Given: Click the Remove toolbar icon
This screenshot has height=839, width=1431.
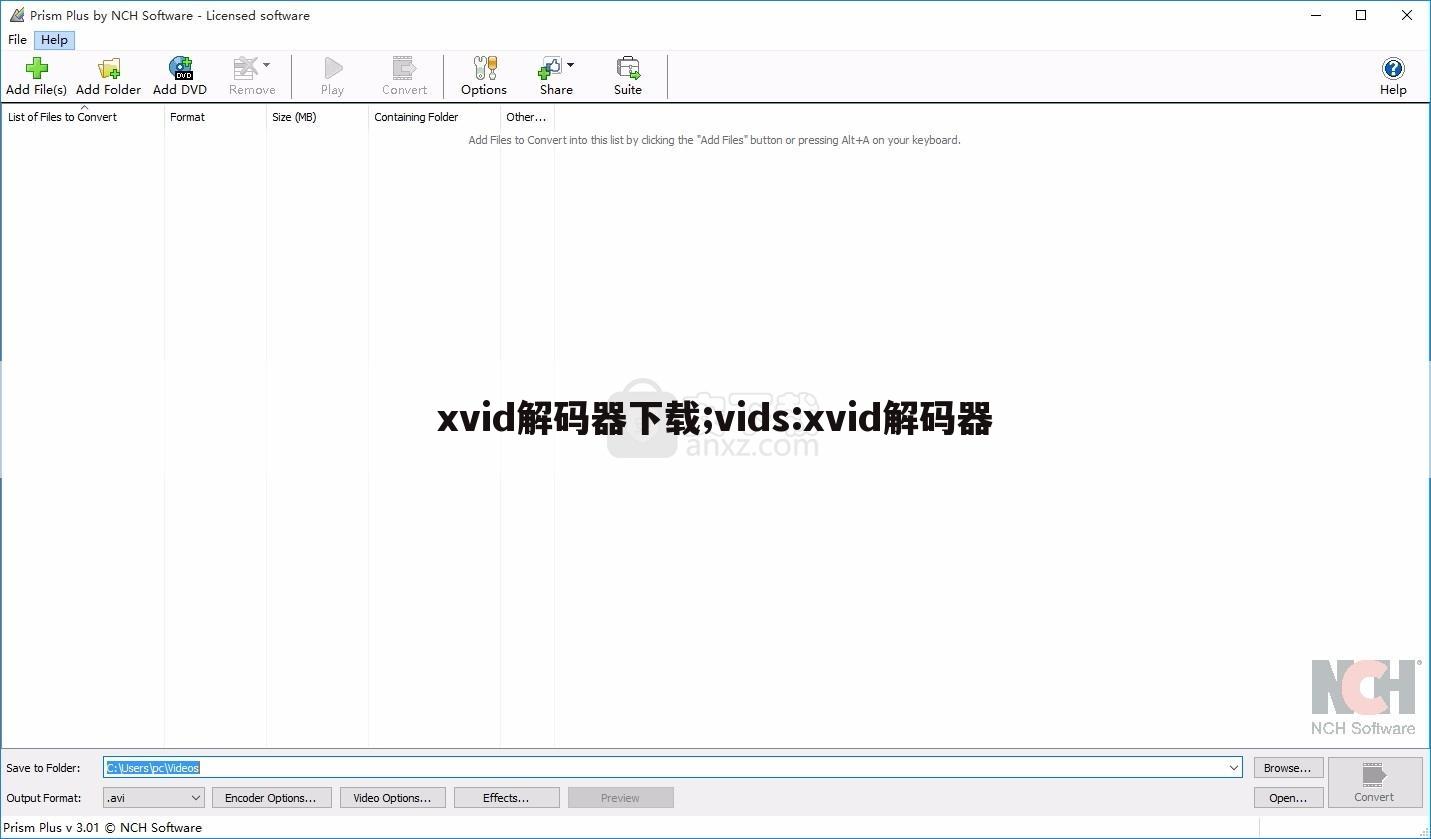Looking at the screenshot, I should coord(245,68).
